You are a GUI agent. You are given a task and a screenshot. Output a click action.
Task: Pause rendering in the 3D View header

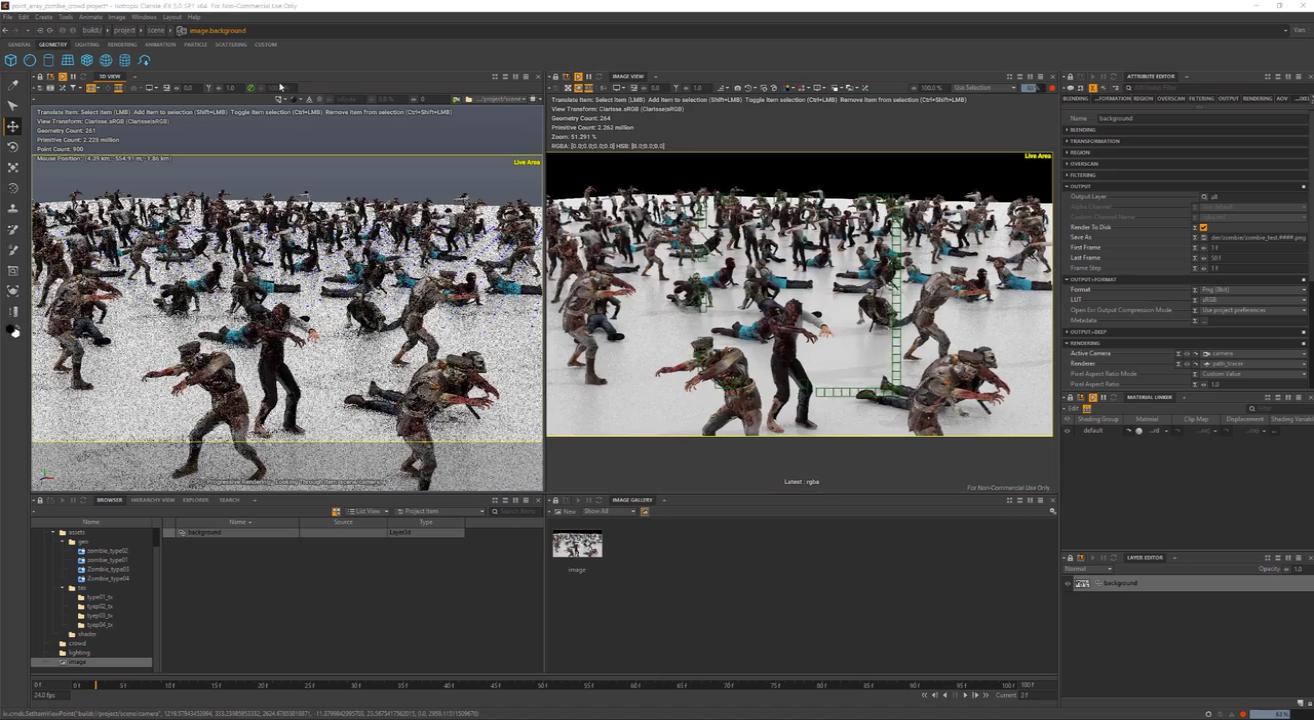tap(72, 76)
